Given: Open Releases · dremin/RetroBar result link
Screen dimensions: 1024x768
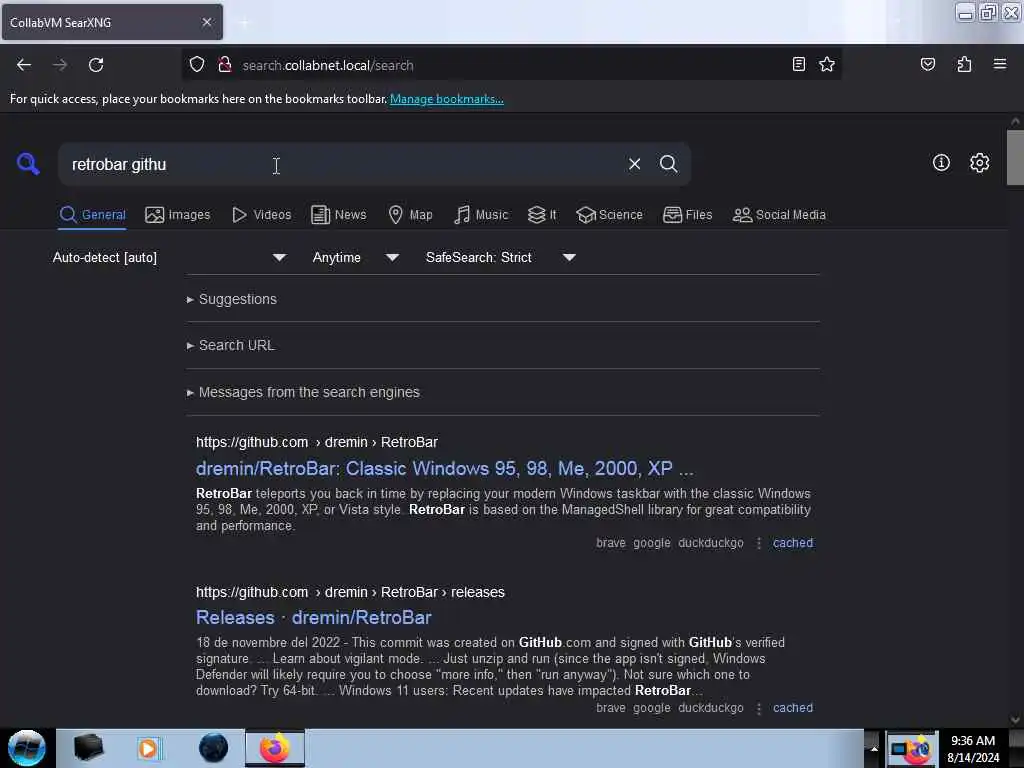Looking at the screenshot, I should [313, 618].
